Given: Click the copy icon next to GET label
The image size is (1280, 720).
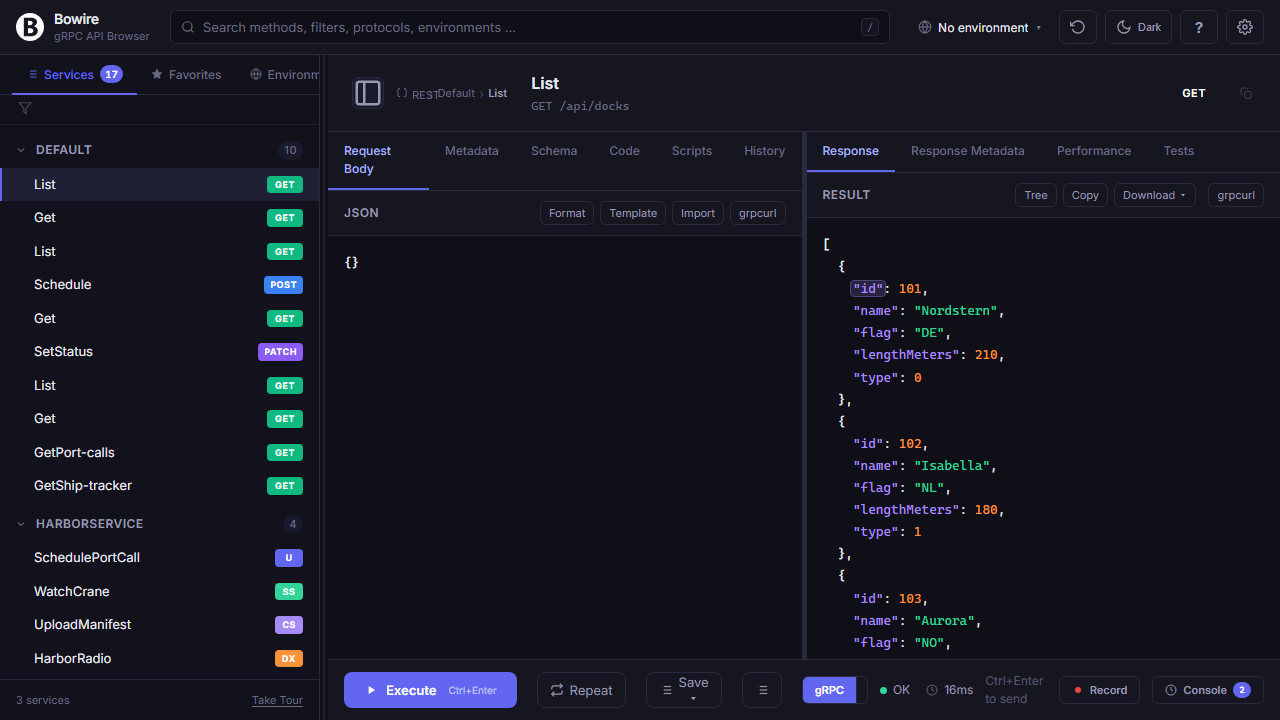Looking at the screenshot, I should coord(1246,93).
